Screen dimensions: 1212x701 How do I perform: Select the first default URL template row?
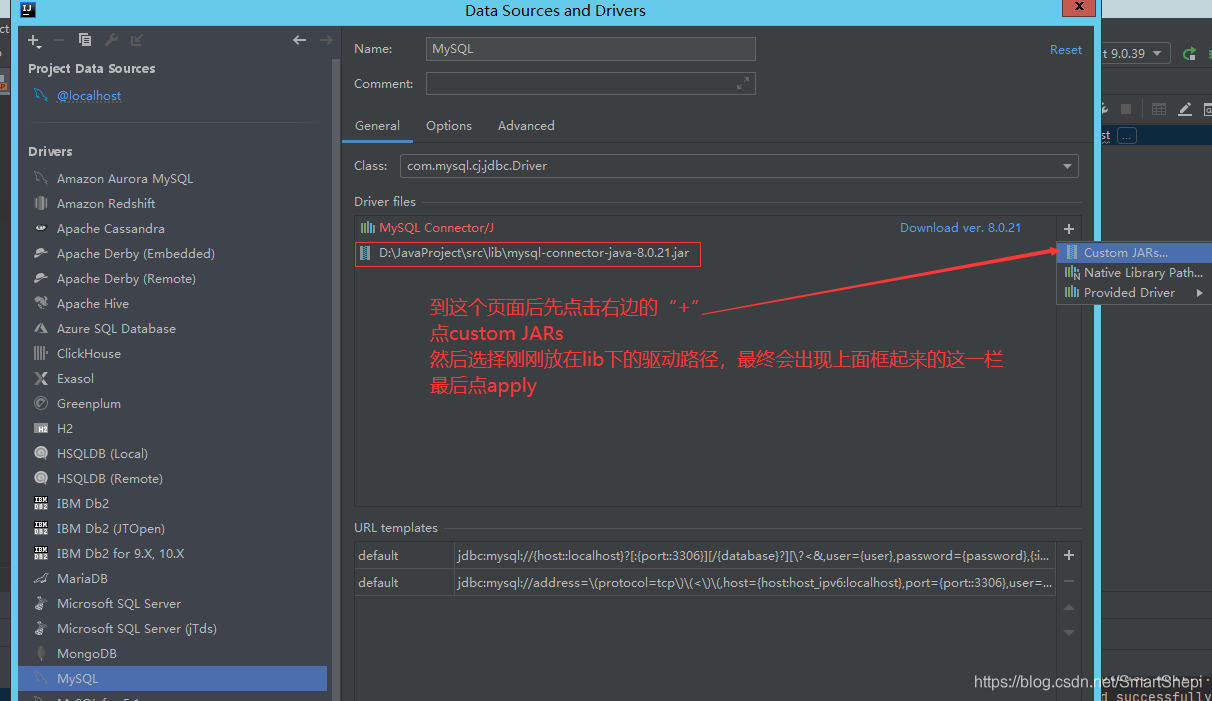click(x=705, y=555)
